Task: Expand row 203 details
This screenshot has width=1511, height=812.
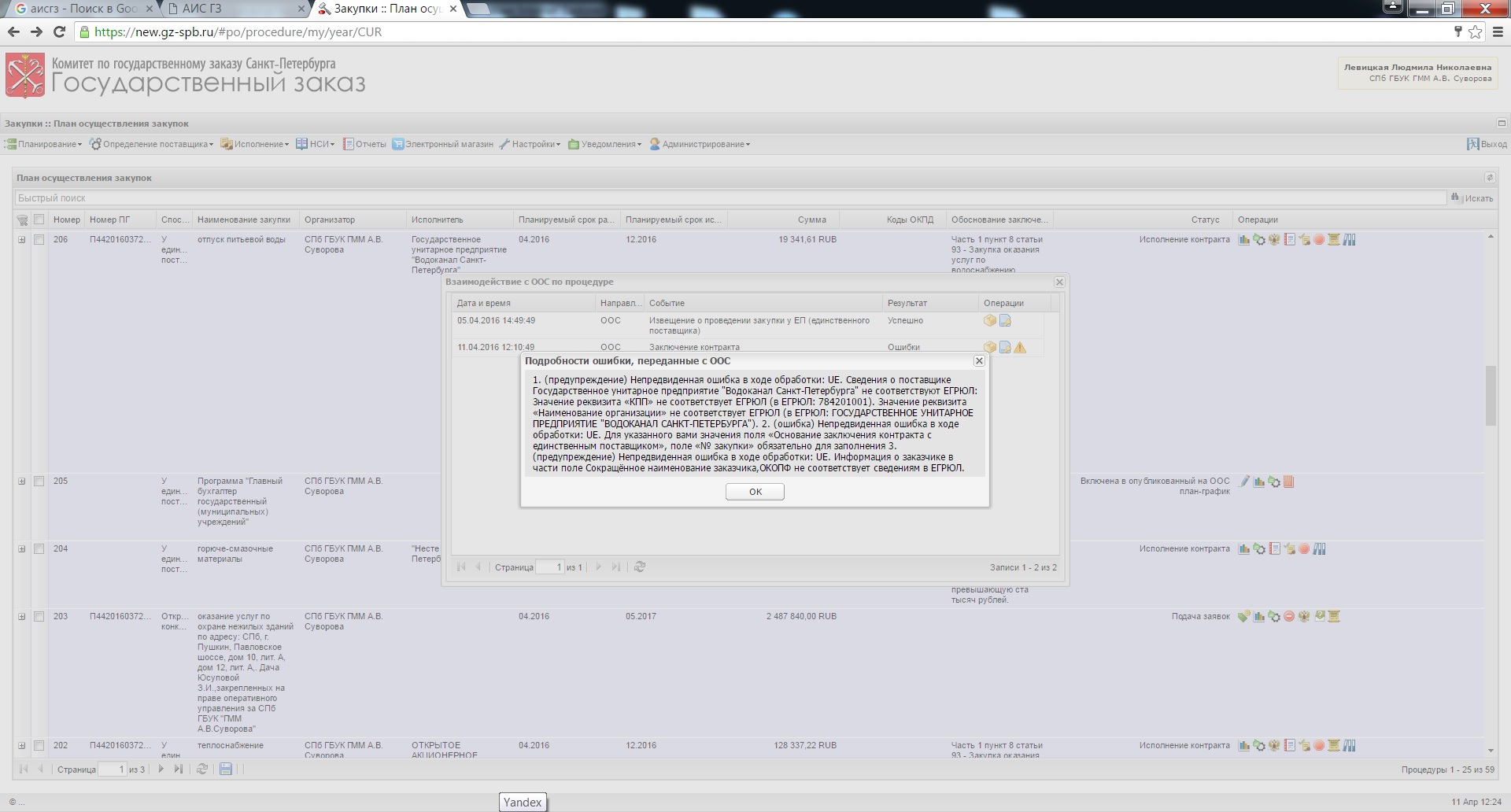Action: pos(22,617)
